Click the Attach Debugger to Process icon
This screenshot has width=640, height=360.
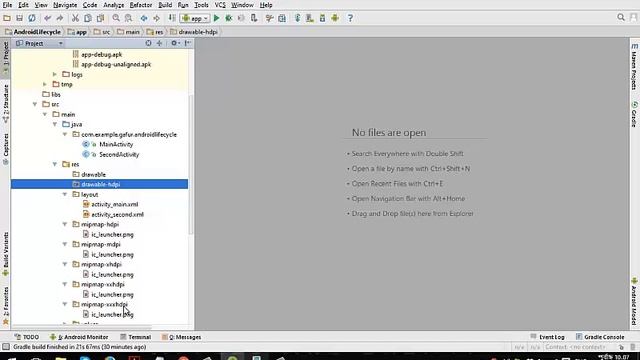(254, 18)
